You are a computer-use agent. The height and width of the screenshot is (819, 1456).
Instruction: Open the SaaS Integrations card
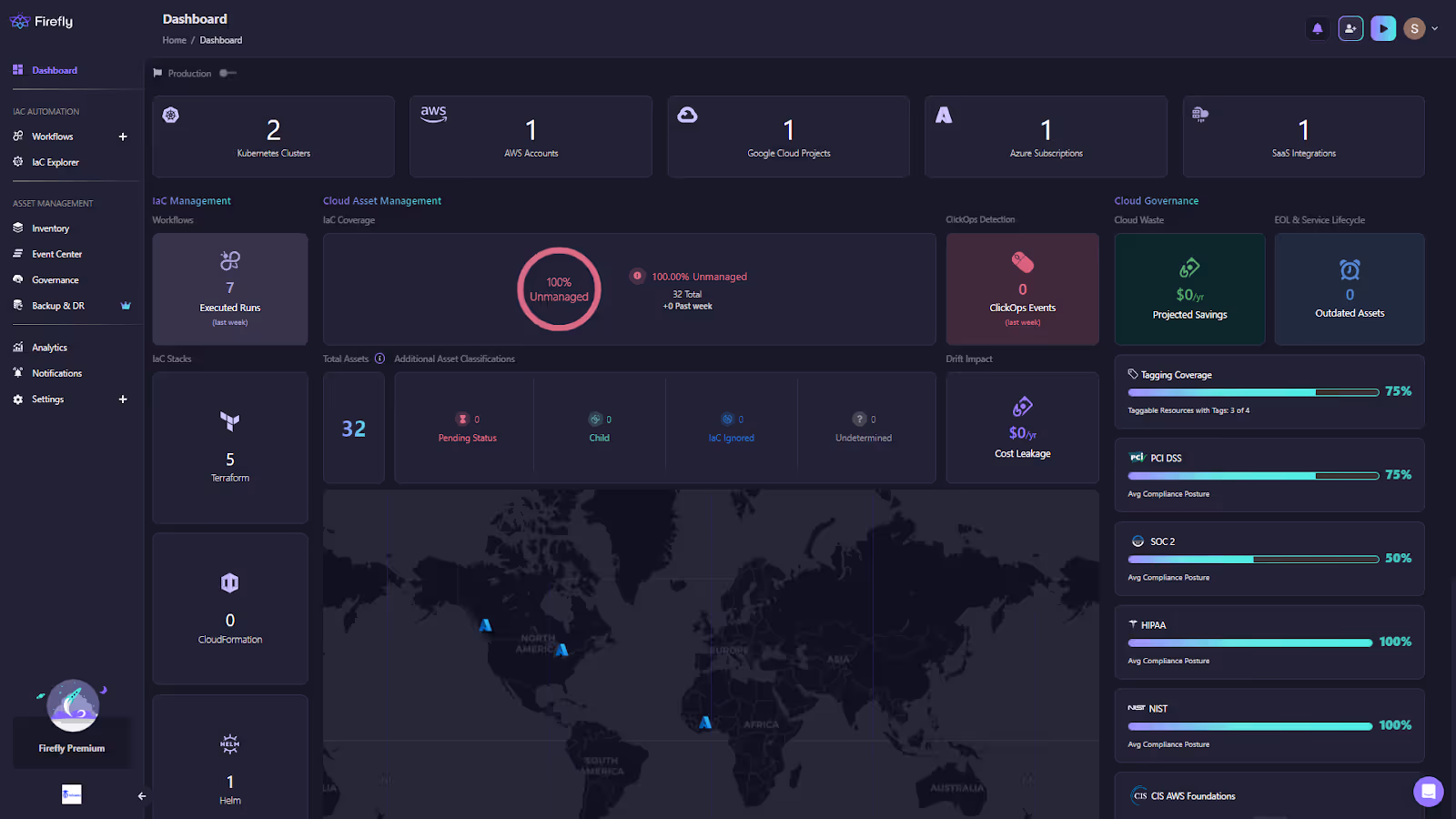pos(1303,136)
